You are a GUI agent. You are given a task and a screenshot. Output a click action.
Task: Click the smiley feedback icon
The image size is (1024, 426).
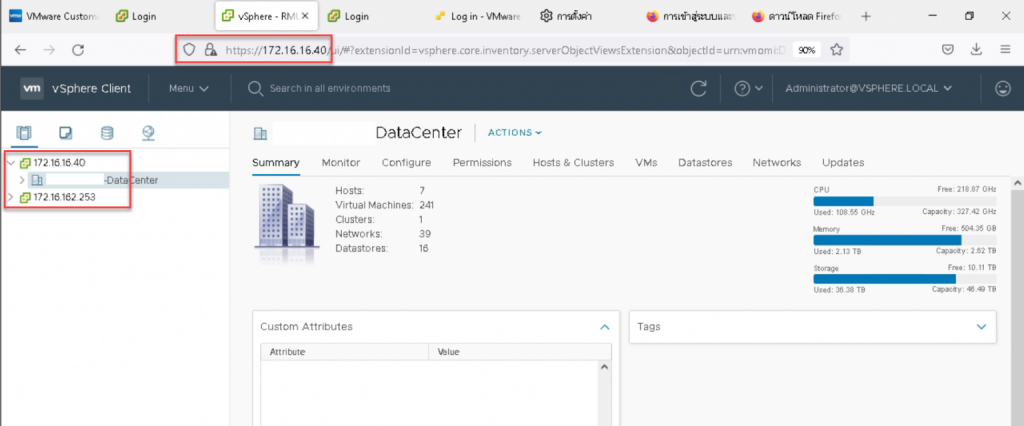1003,88
